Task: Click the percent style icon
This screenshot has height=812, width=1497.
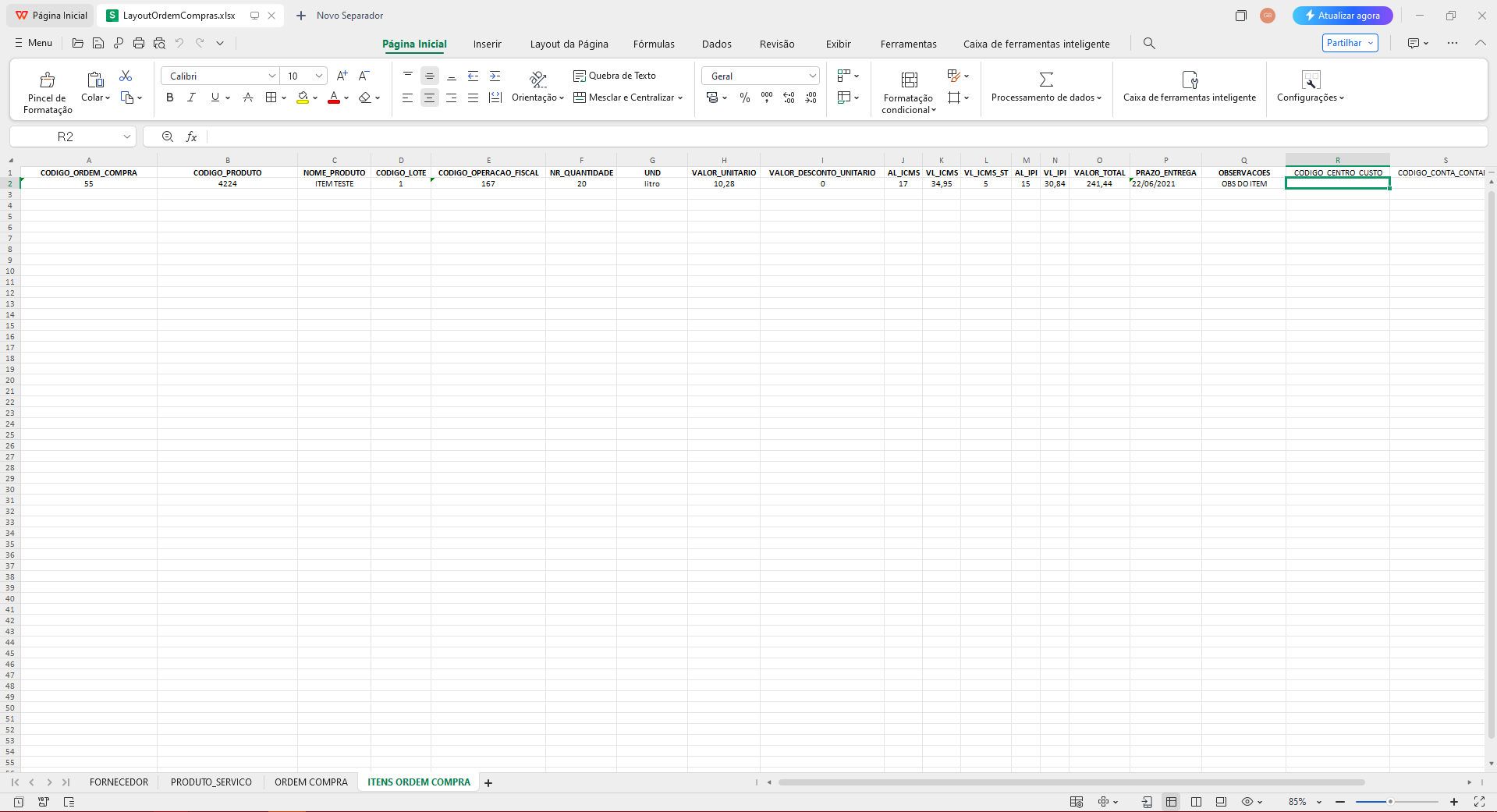Action: (745, 98)
